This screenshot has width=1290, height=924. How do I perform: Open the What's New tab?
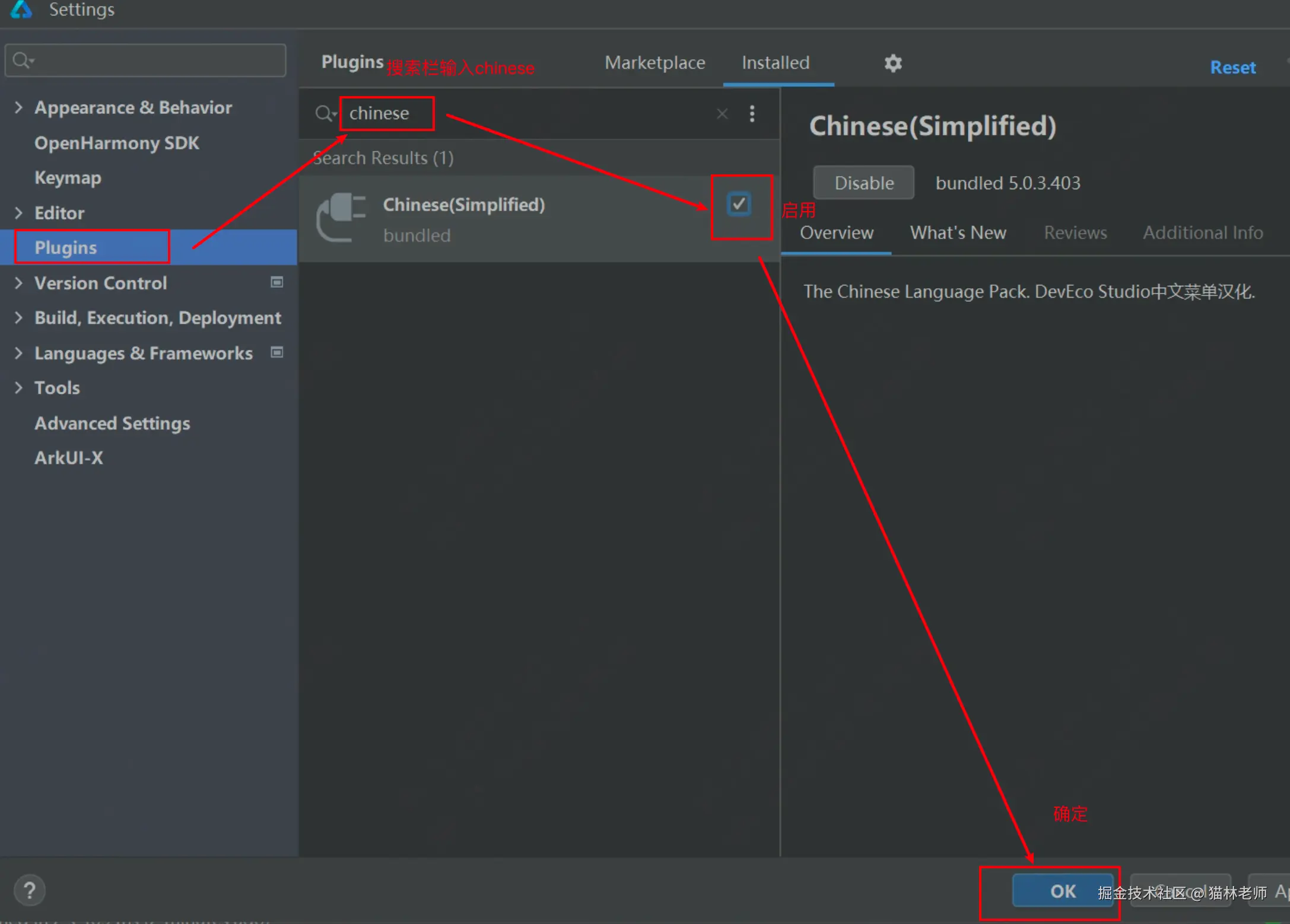pyautogui.click(x=958, y=232)
